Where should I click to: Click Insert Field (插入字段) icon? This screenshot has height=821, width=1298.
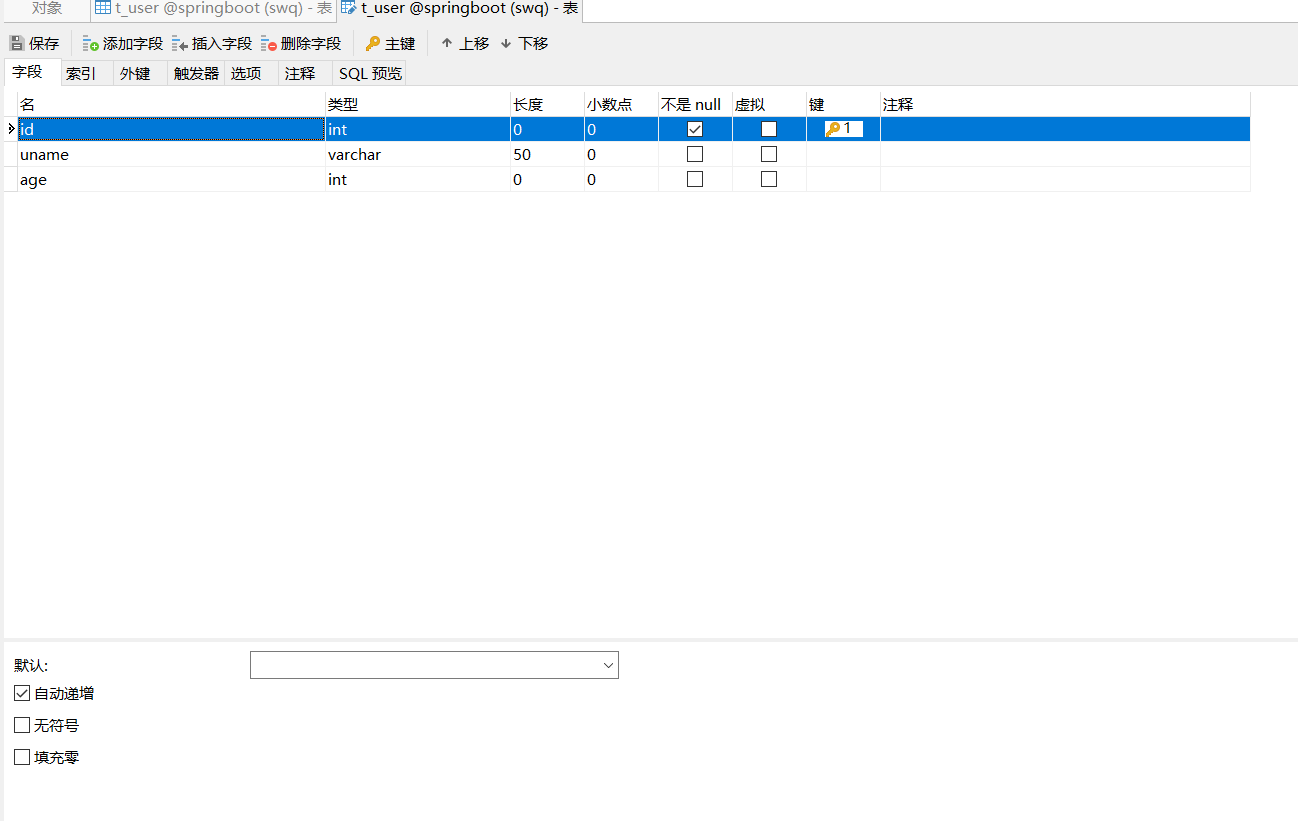(180, 44)
